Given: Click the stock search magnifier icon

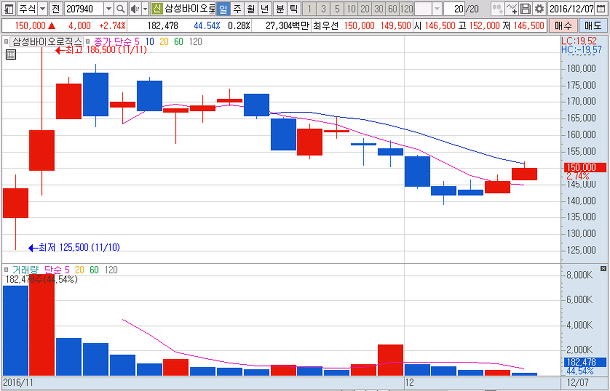Looking at the screenshot, I should [x=121, y=8].
